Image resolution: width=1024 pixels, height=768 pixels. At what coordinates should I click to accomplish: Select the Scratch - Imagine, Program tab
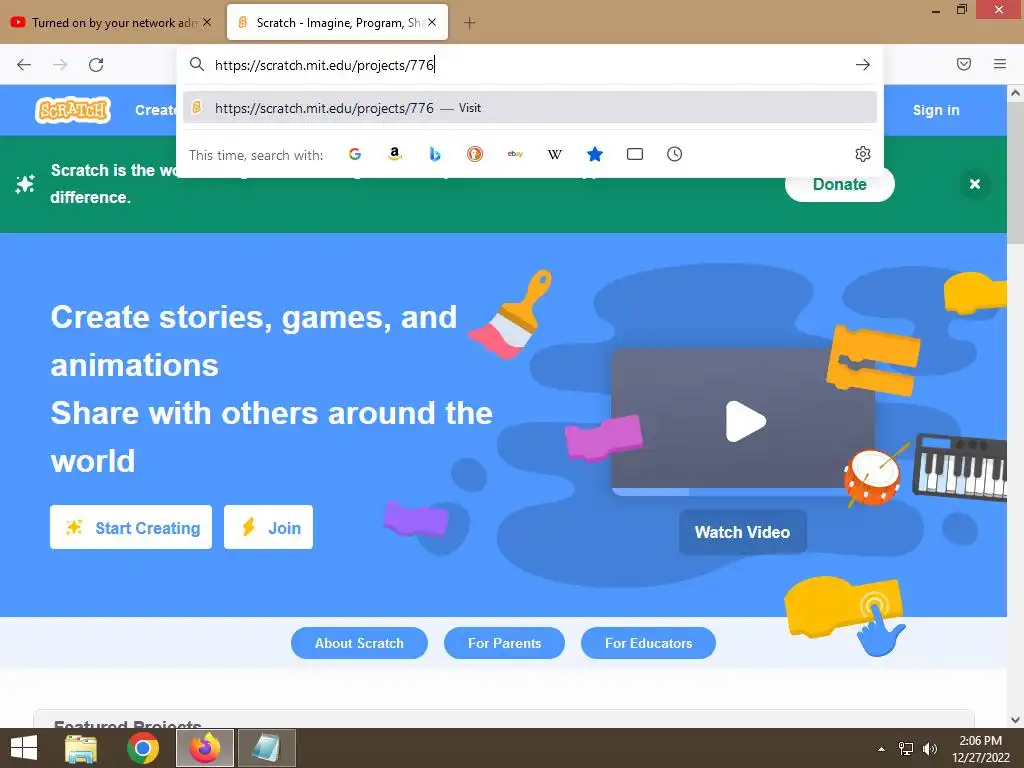[x=338, y=23]
